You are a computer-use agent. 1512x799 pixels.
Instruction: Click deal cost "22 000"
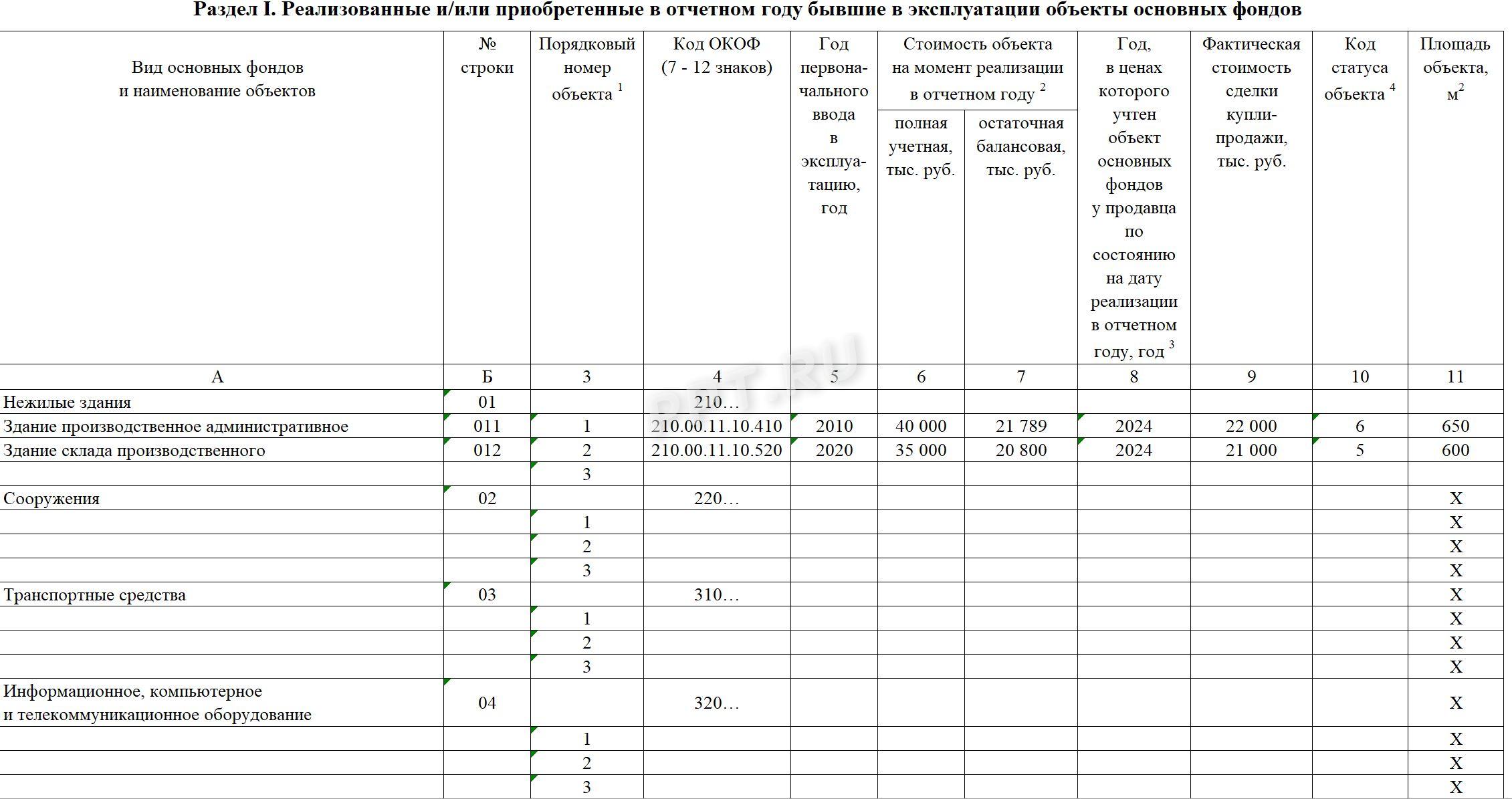point(1251,427)
